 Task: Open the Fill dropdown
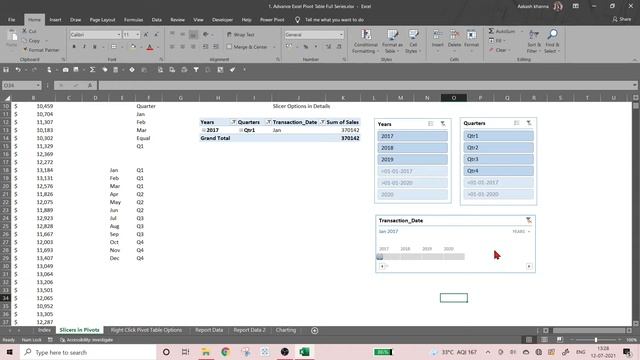(x=497, y=40)
